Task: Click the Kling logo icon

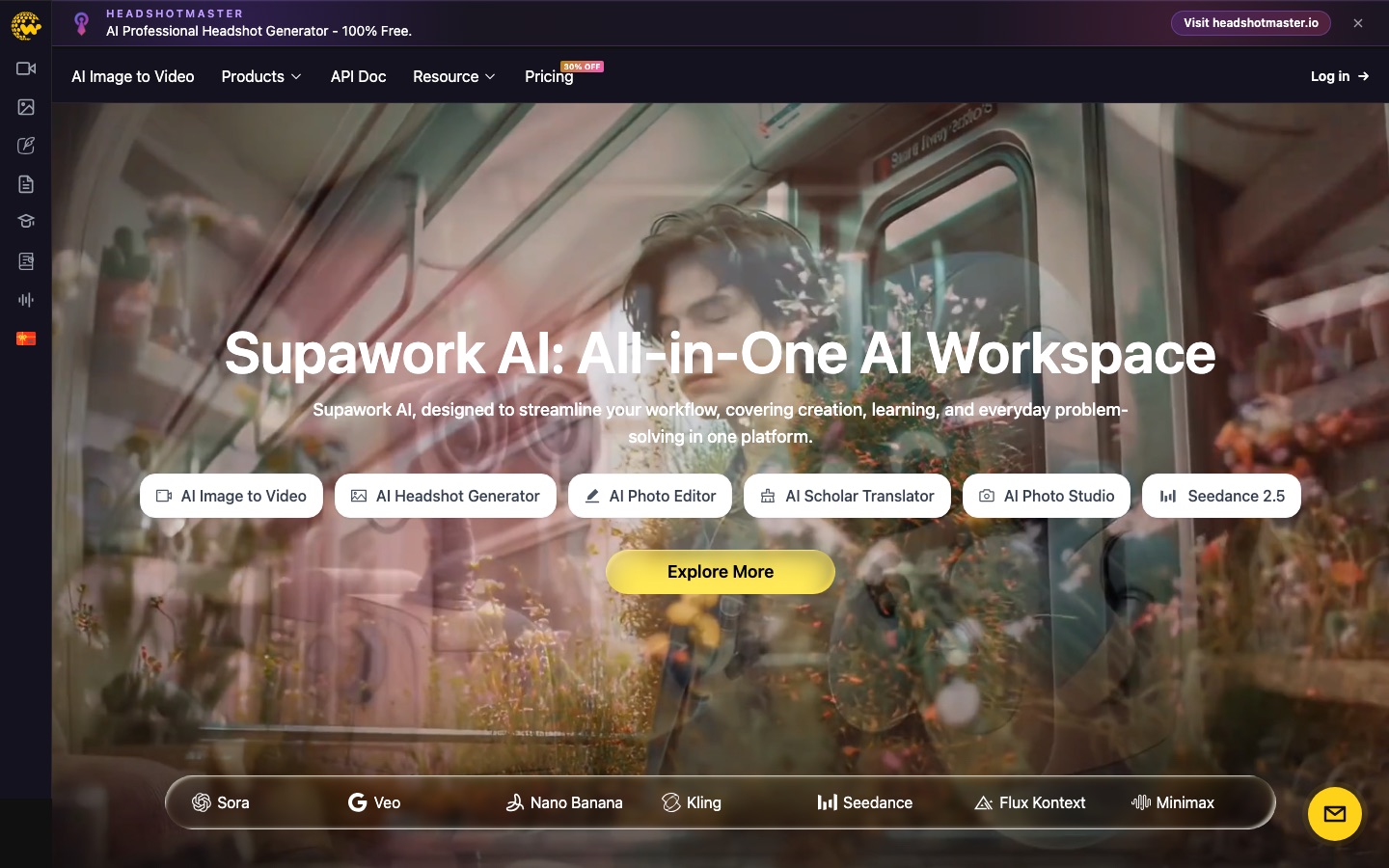Action: tap(671, 802)
